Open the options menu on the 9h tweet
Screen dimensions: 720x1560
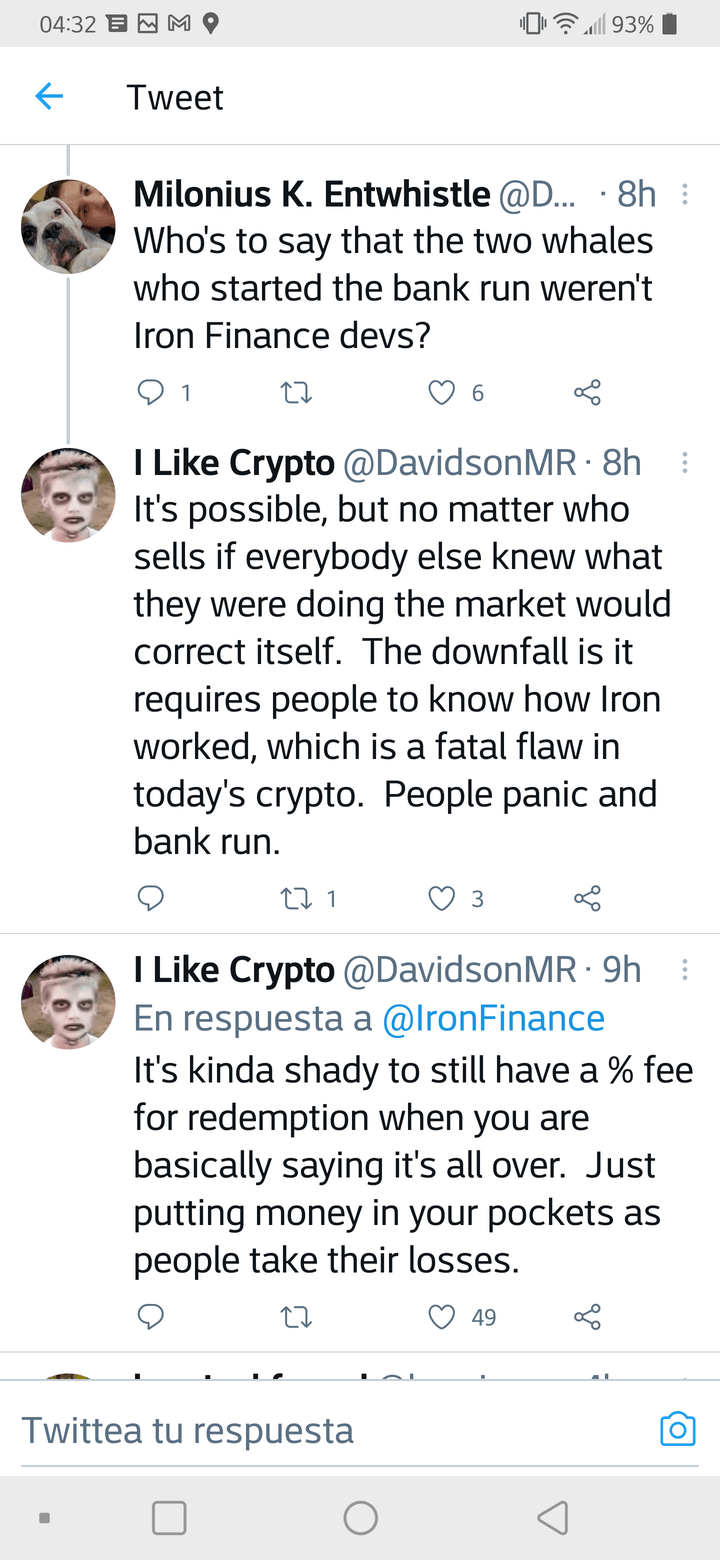(x=685, y=969)
